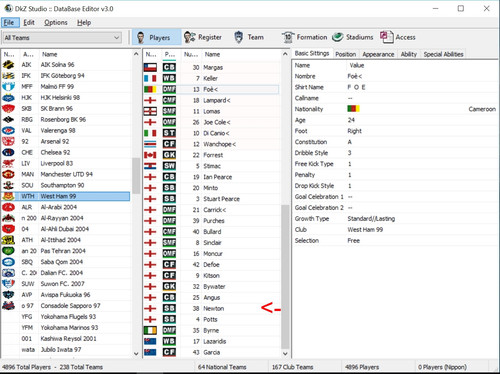Image resolution: width=500 pixels, height=374 pixels.
Task: Click the Shirt Name value F O E
Action: tap(356, 87)
